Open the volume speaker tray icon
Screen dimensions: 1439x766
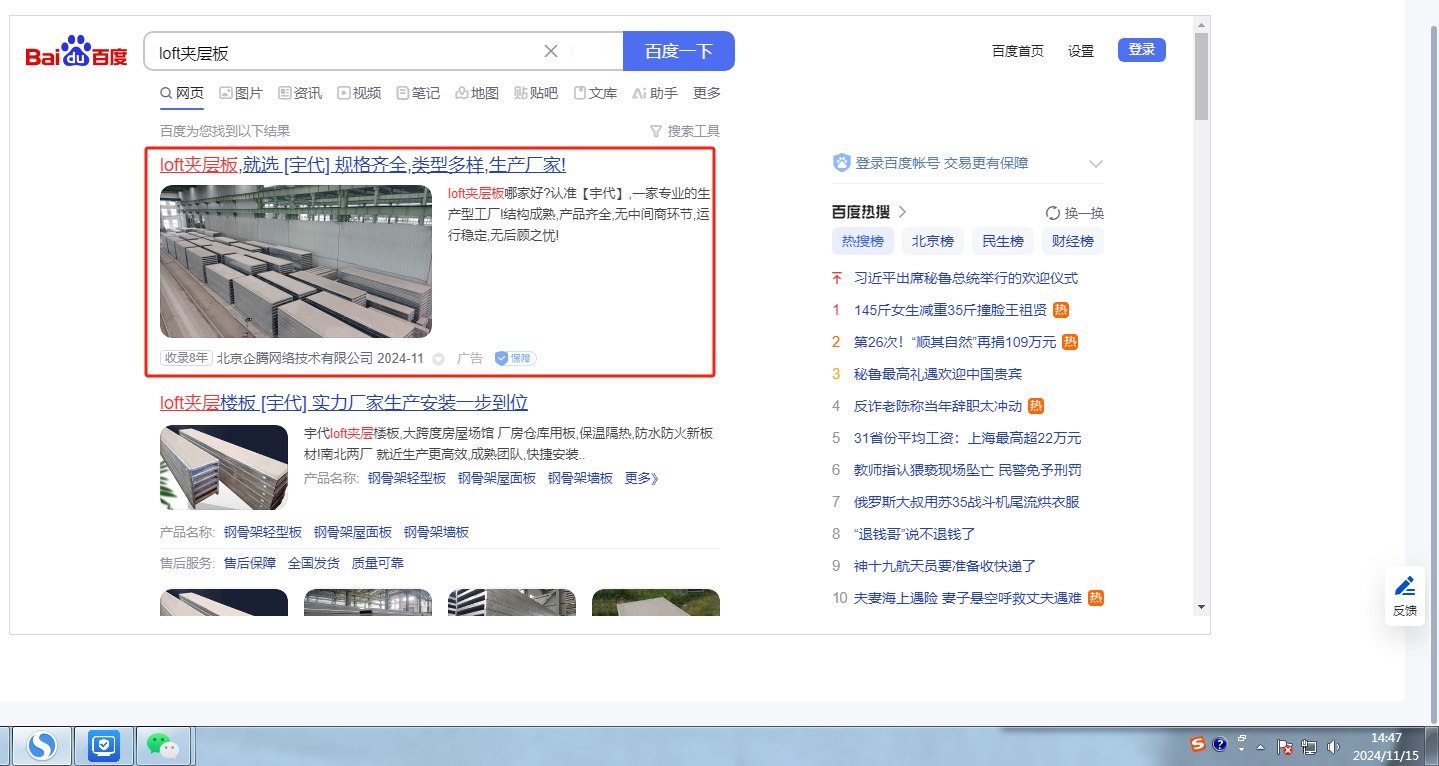pos(1332,746)
